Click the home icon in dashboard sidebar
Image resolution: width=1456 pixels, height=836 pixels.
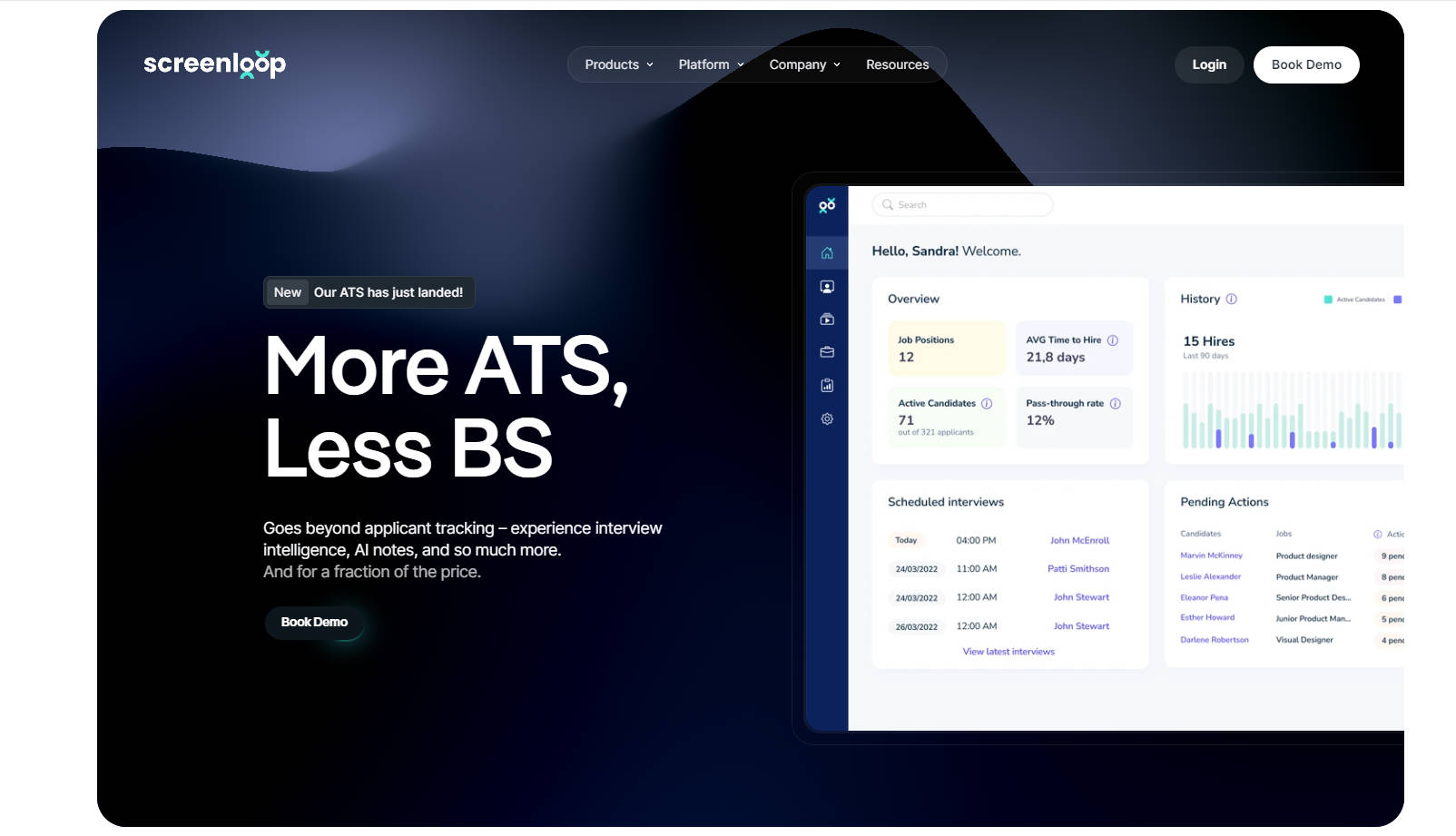[827, 253]
